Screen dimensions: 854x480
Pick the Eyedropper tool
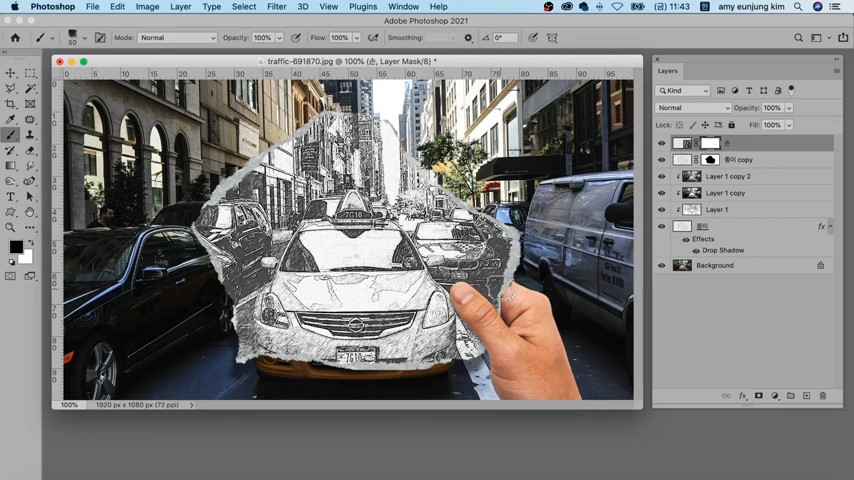(11, 119)
